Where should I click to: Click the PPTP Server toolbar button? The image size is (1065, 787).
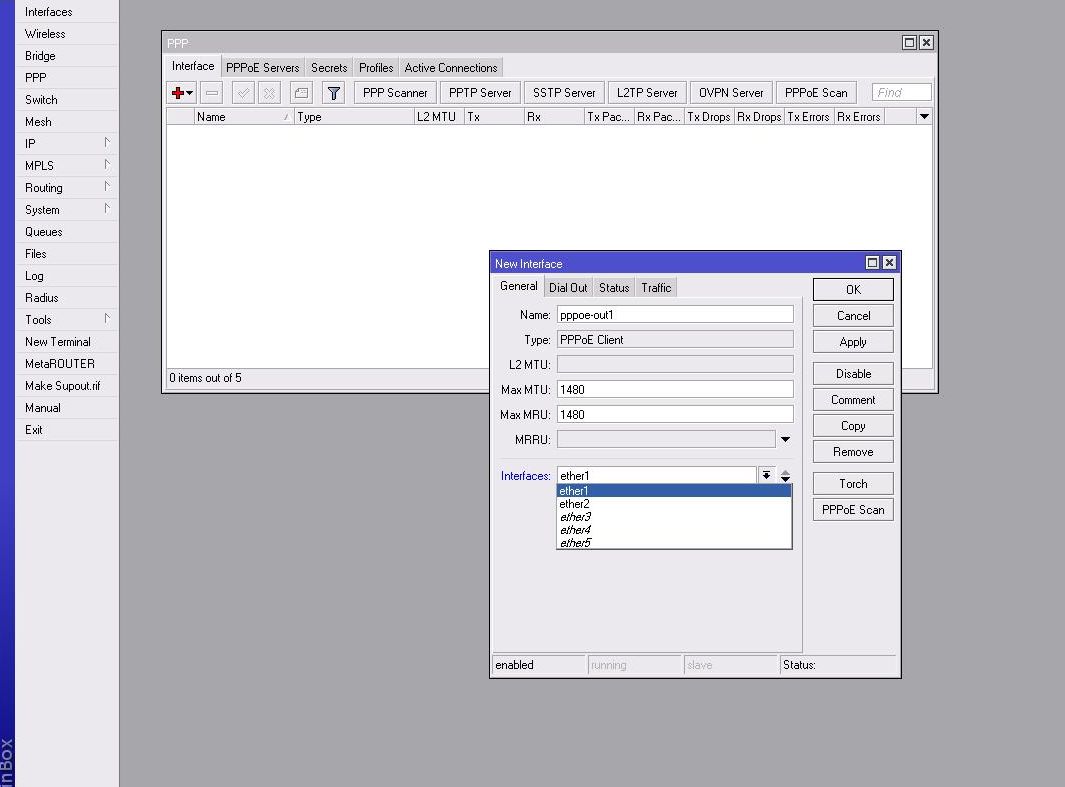(480, 92)
